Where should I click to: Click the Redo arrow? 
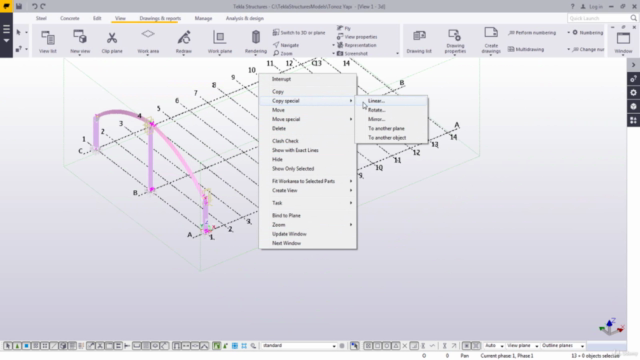[43, 6]
